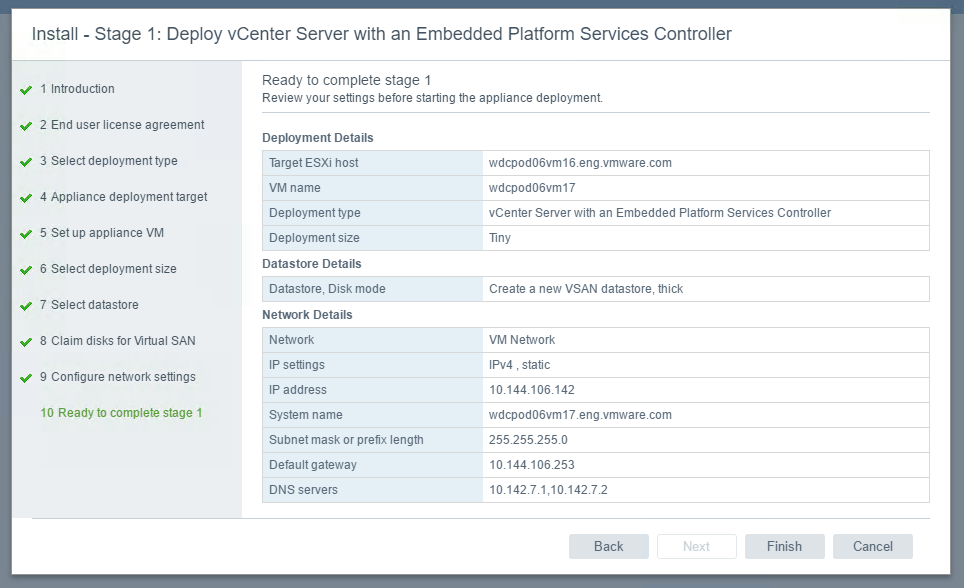Click the checkmark next to Claim disks for Virtual SAN
The image size is (964, 588).
26,342
